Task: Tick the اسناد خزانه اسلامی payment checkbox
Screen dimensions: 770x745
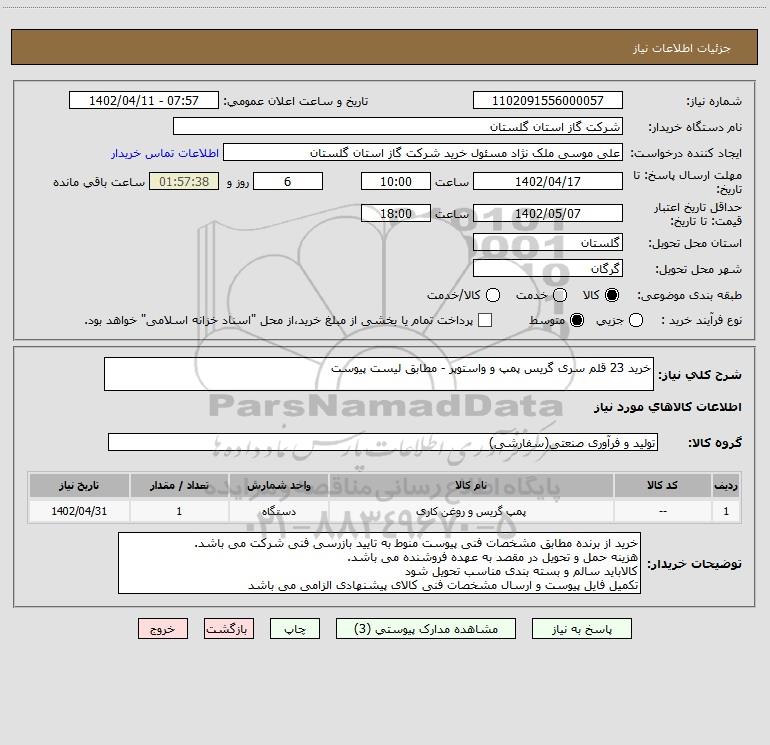Action: [x=485, y=320]
